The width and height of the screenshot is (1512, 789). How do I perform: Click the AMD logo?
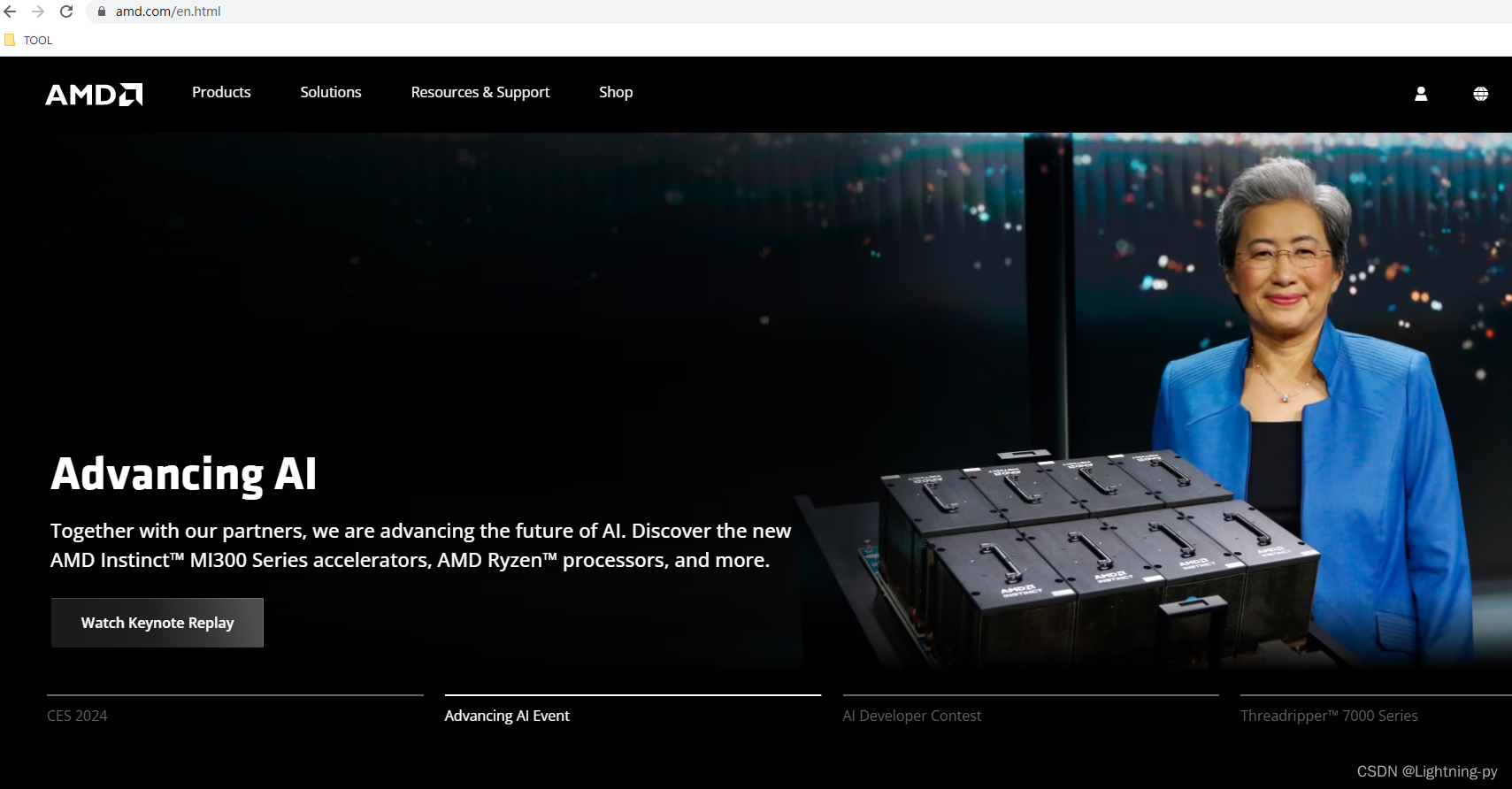[x=94, y=94]
